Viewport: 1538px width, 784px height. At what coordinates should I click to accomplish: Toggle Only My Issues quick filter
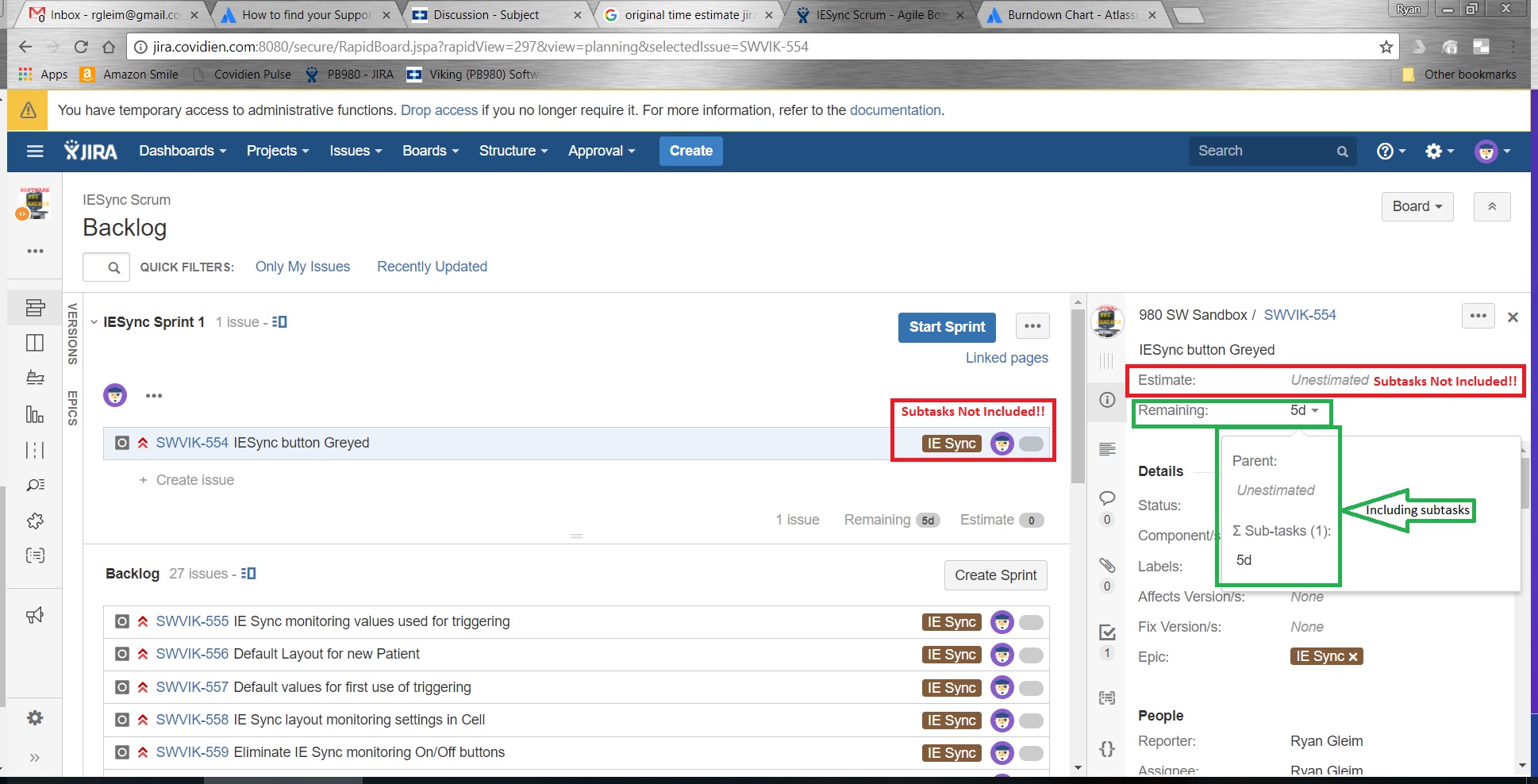[302, 267]
